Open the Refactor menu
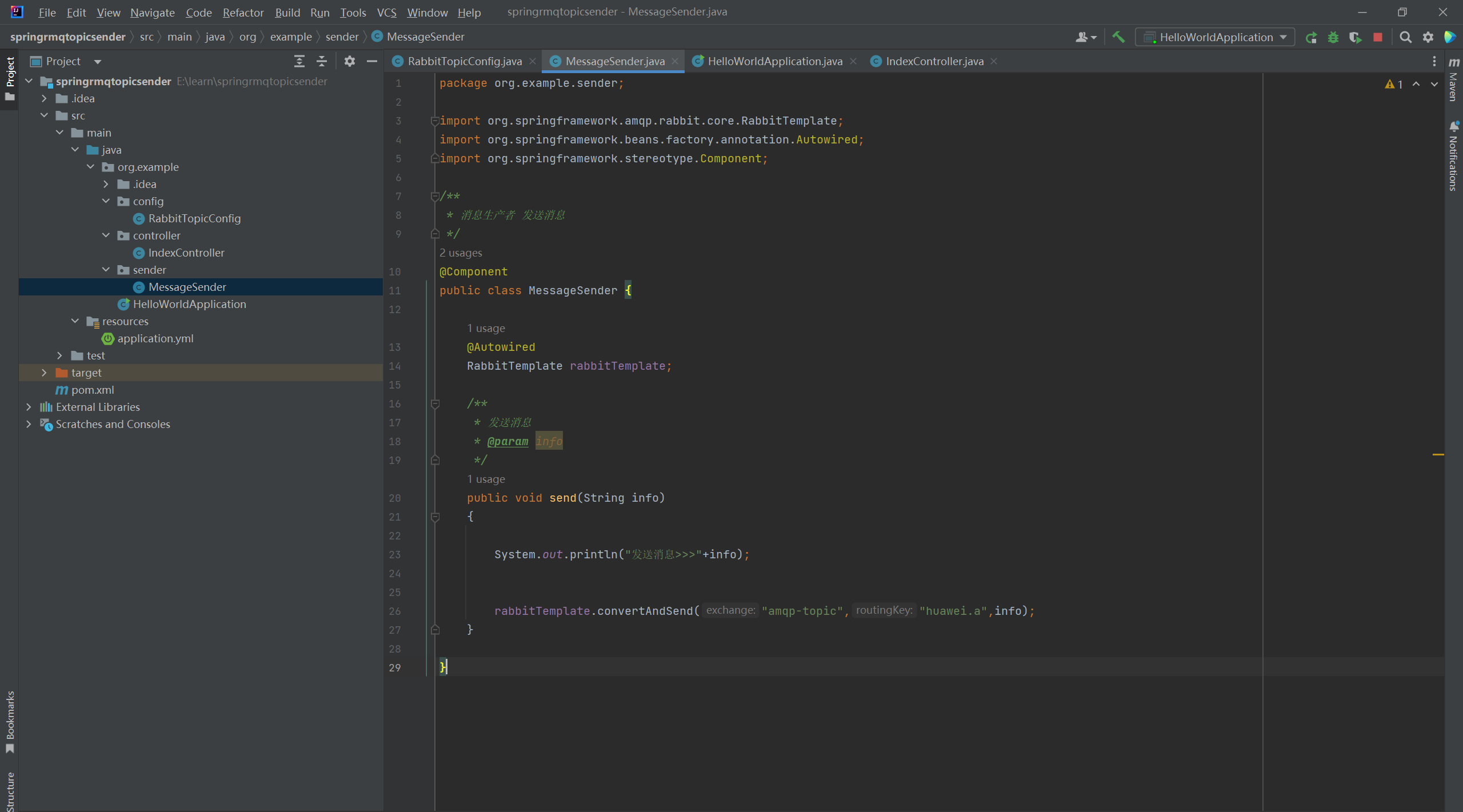The image size is (1463, 812). (x=243, y=12)
